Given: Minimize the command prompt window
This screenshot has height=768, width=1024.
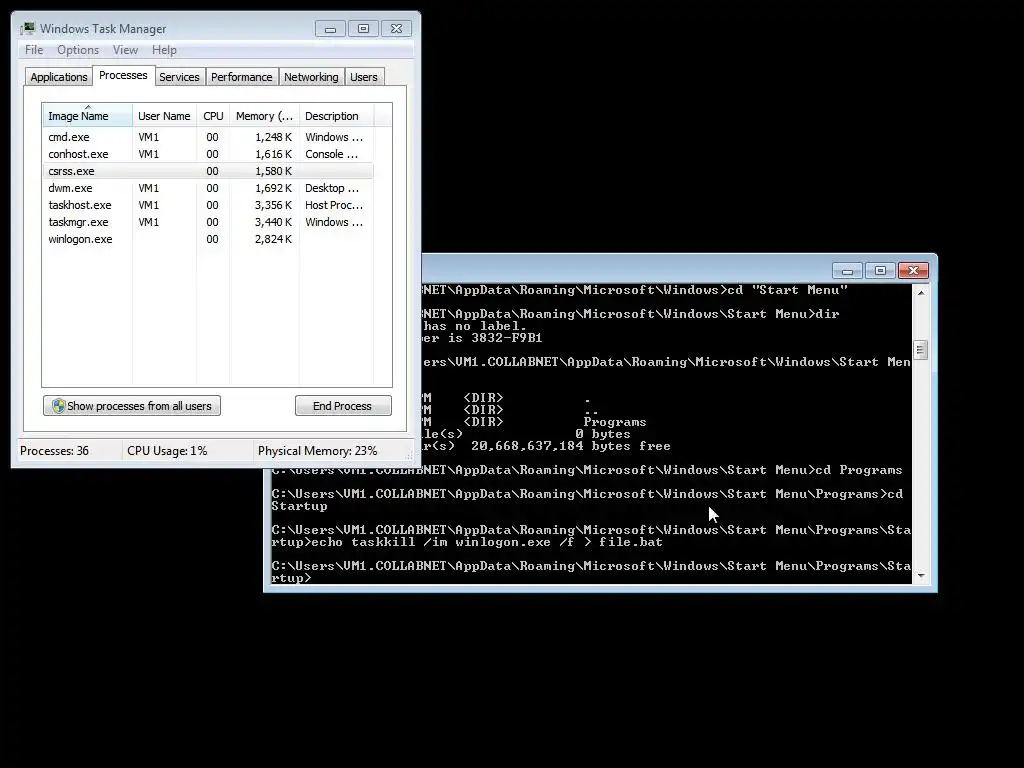Looking at the screenshot, I should [x=848, y=270].
